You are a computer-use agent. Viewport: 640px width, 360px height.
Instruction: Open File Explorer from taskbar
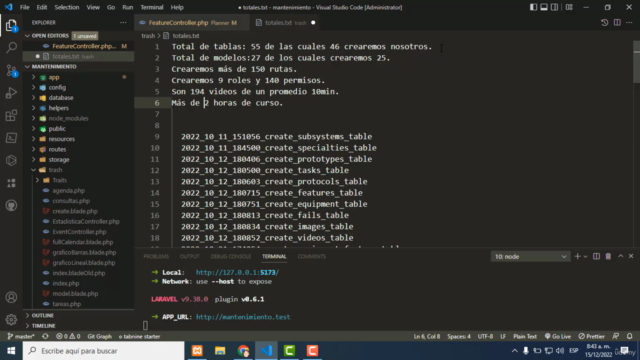pos(220,351)
